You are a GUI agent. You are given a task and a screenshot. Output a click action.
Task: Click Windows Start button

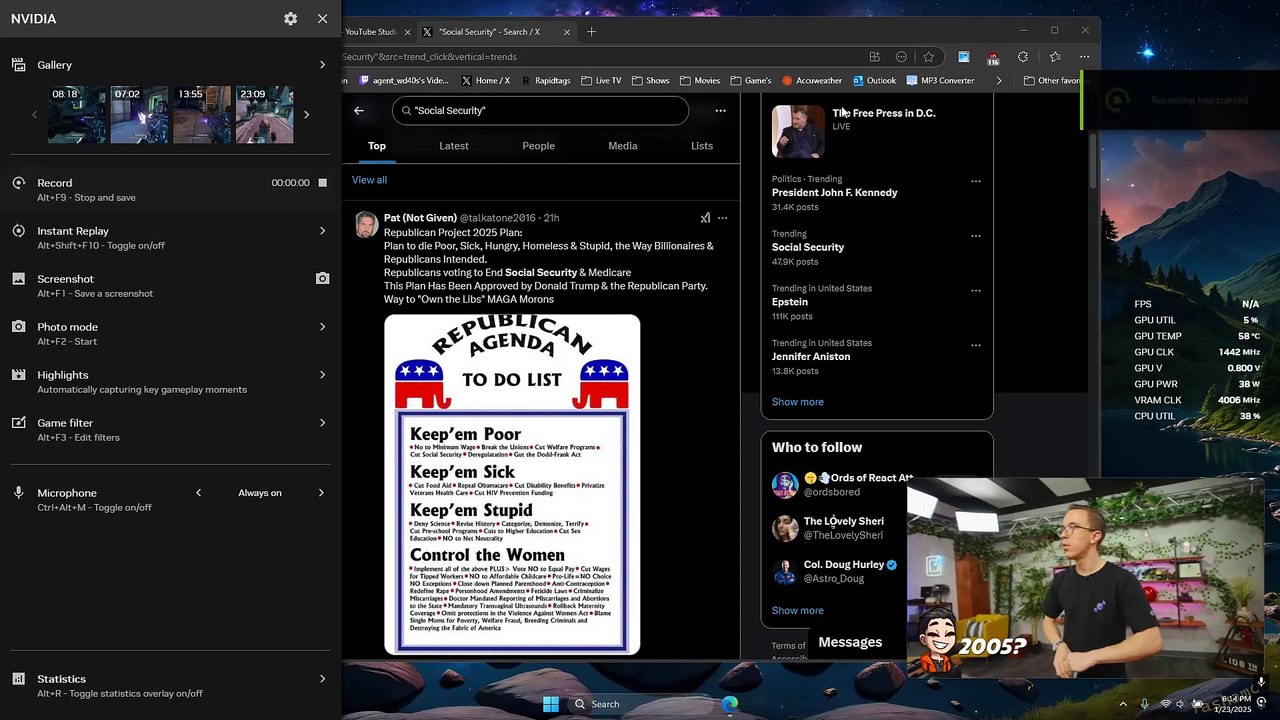point(551,704)
